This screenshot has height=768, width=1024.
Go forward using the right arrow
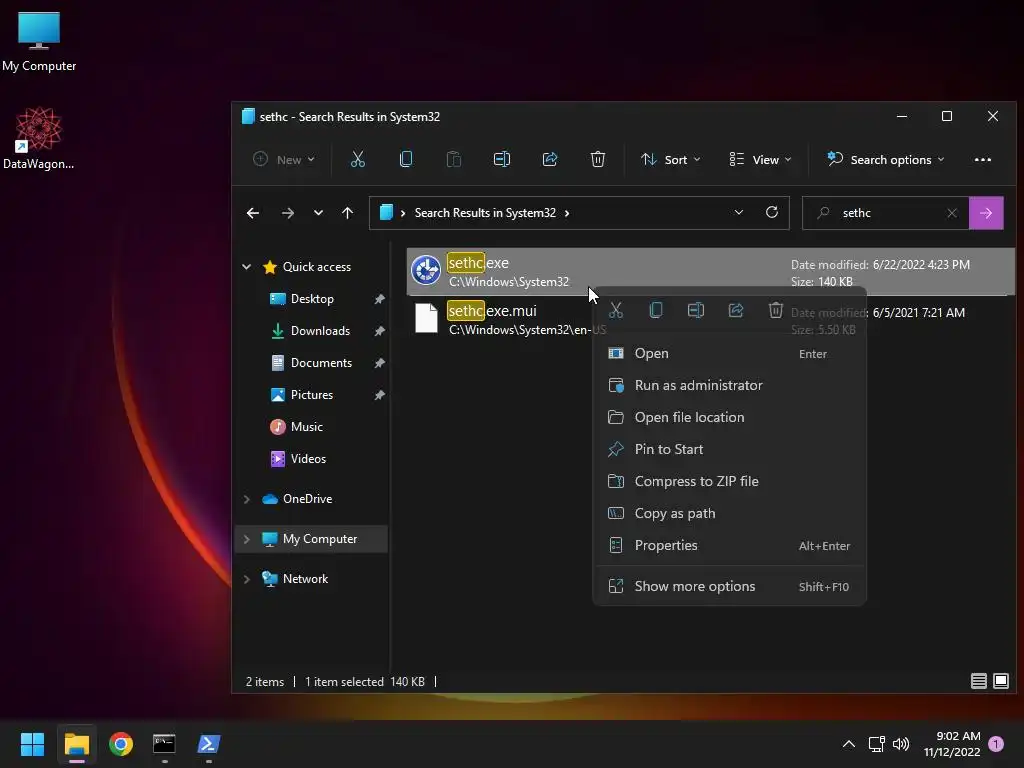(x=287, y=213)
